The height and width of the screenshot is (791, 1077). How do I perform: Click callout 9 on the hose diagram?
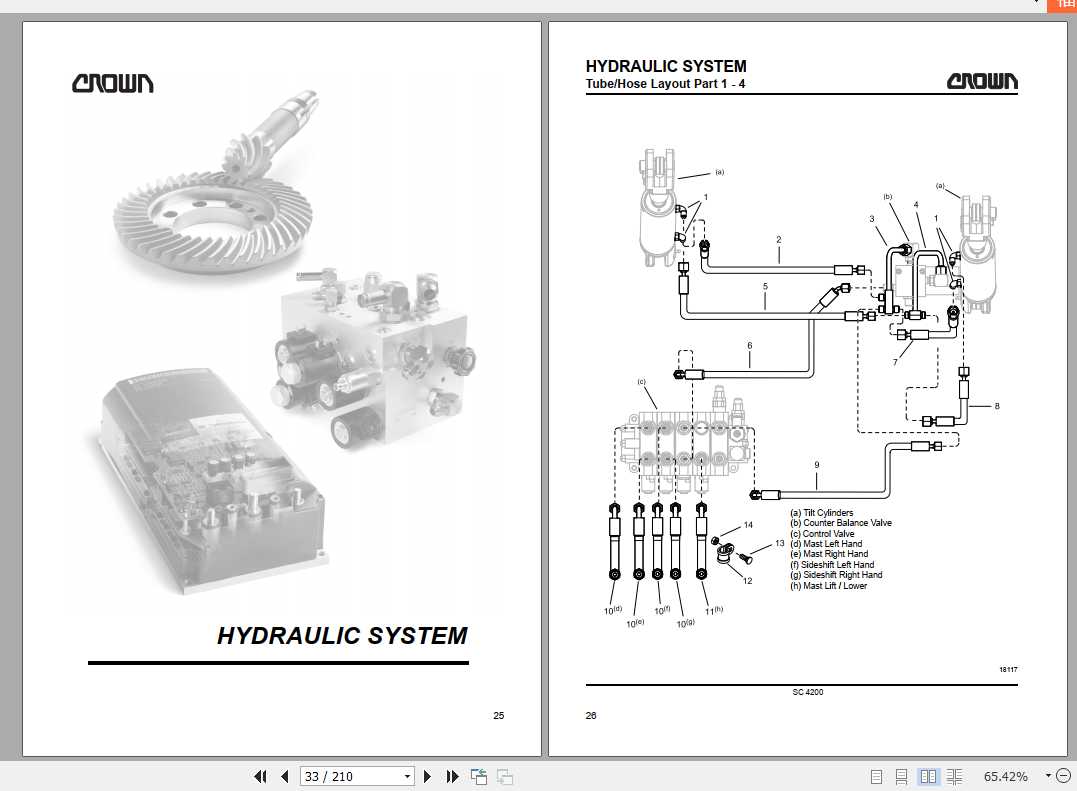(x=817, y=465)
